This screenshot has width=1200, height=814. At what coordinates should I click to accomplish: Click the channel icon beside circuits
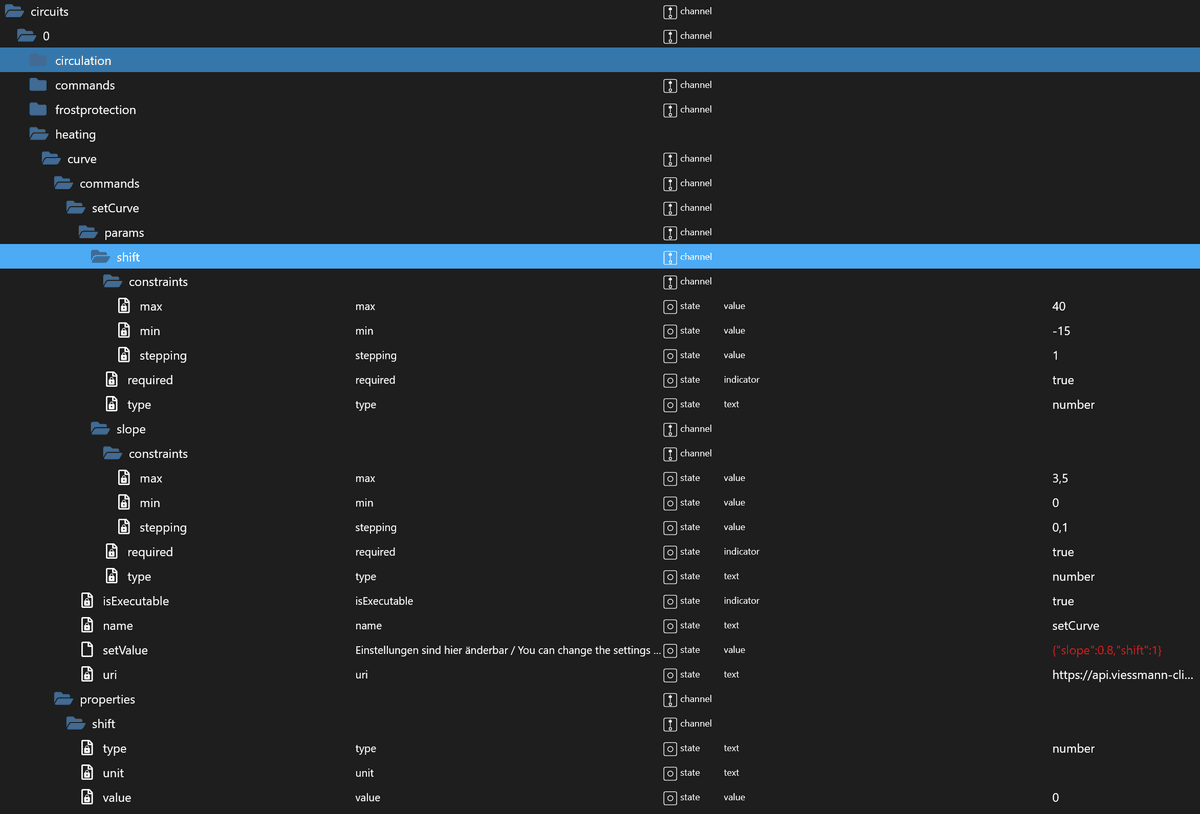click(x=671, y=11)
